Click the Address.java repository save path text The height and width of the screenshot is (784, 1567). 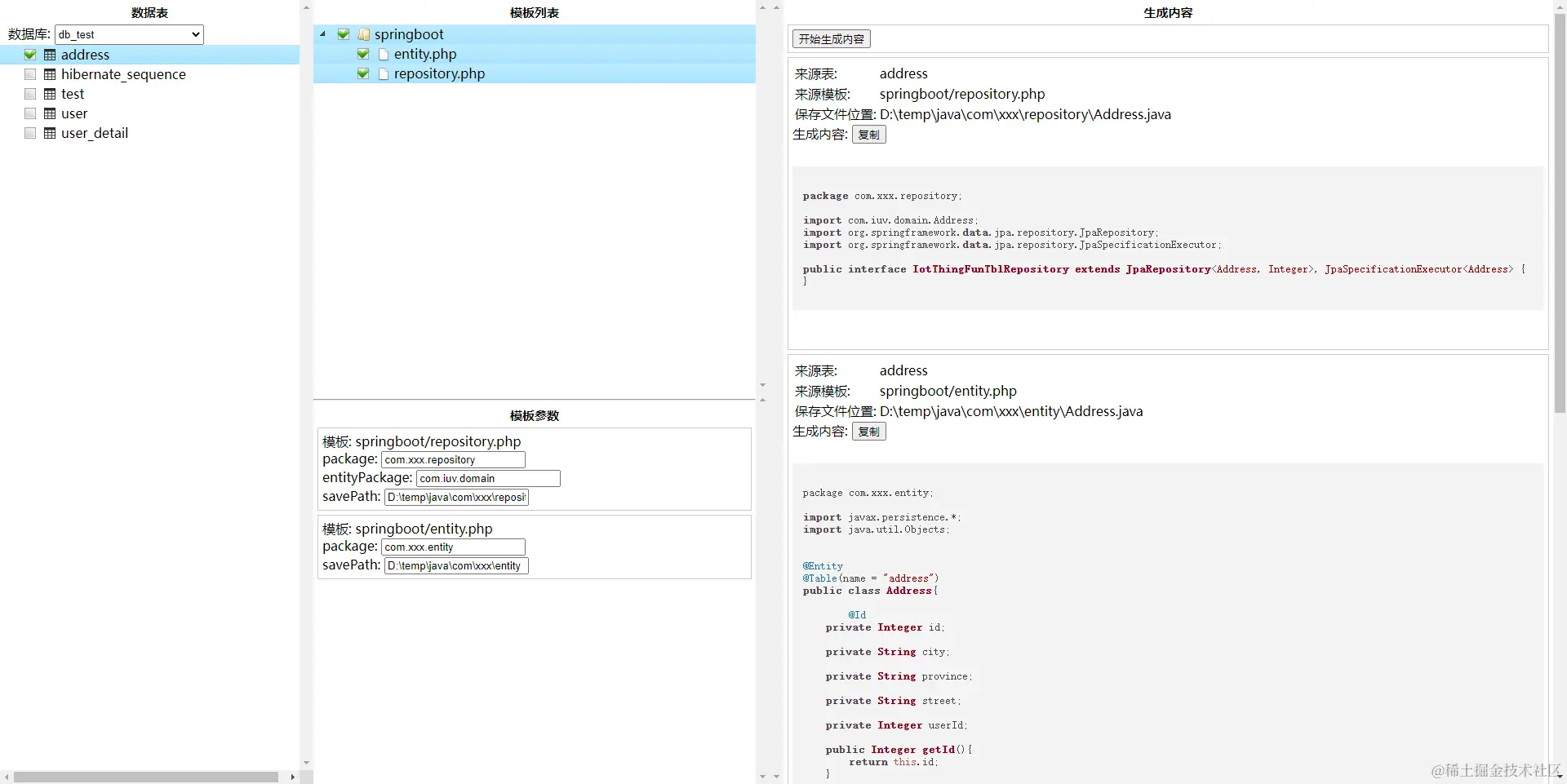[1025, 114]
